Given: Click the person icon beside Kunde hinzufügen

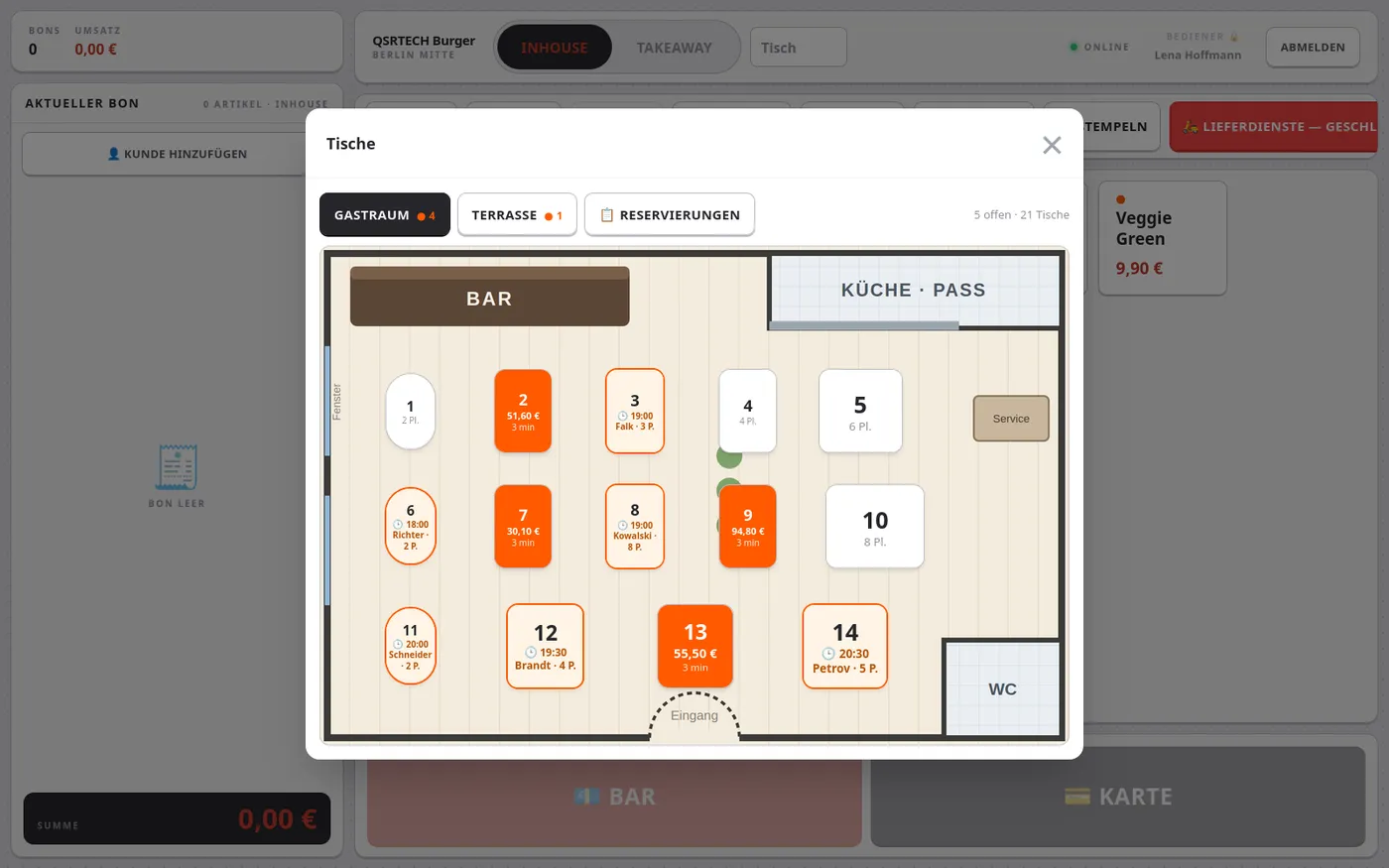Looking at the screenshot, I should (x=113, y=154).
